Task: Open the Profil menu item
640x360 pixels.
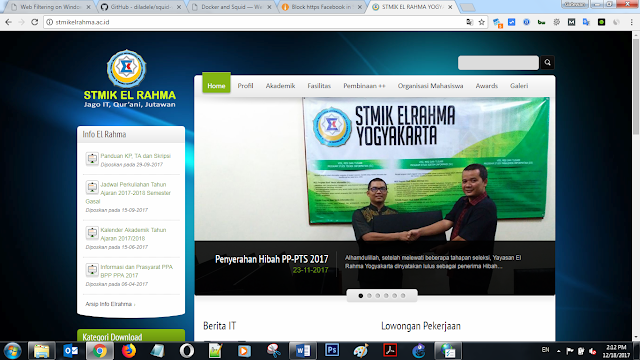Action: (x=245, y=86)
